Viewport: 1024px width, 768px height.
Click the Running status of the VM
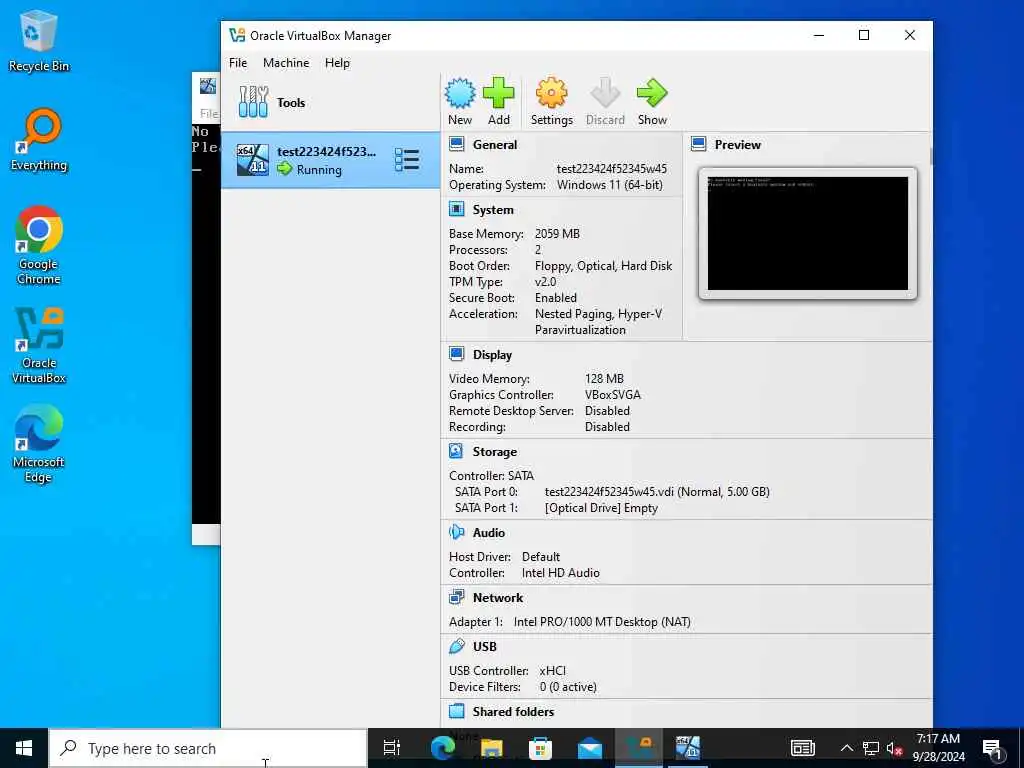[319, 170]
